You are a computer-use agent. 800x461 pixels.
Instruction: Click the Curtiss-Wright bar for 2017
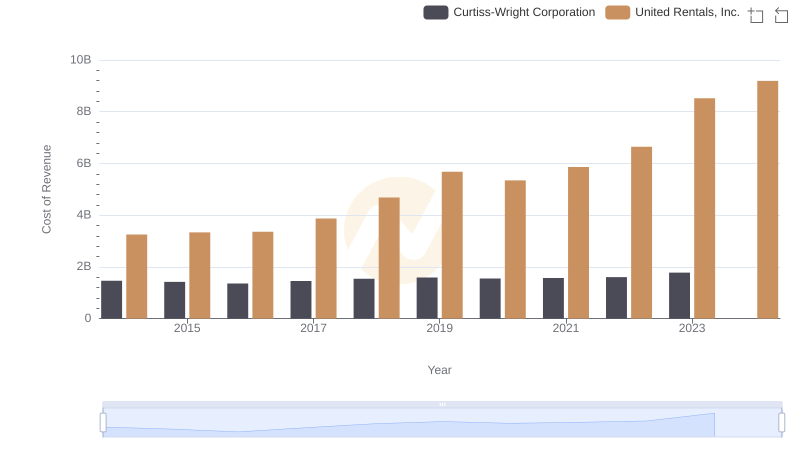(x=301, y=300)
